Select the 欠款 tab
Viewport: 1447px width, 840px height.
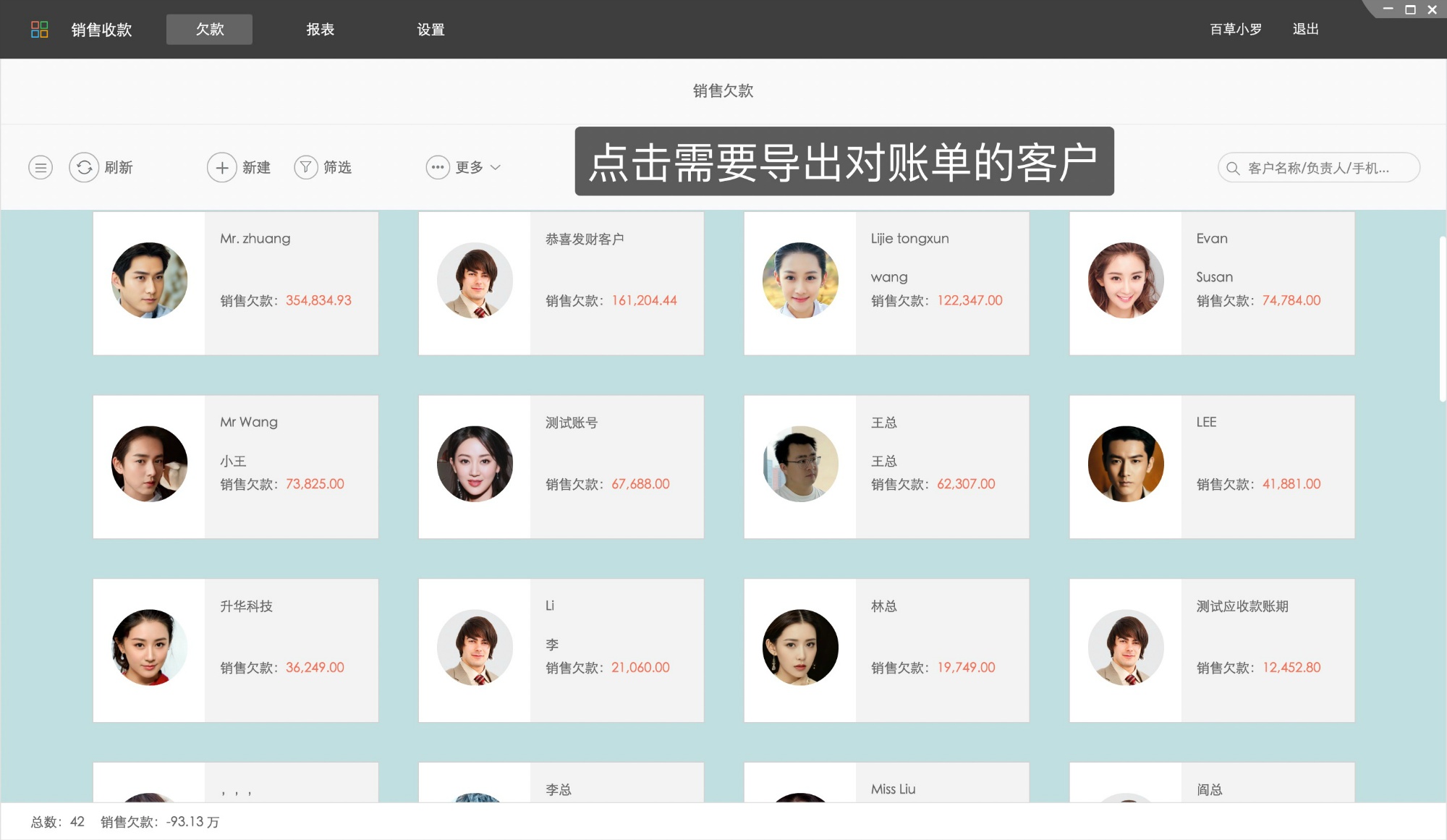[x=209, y=29]
